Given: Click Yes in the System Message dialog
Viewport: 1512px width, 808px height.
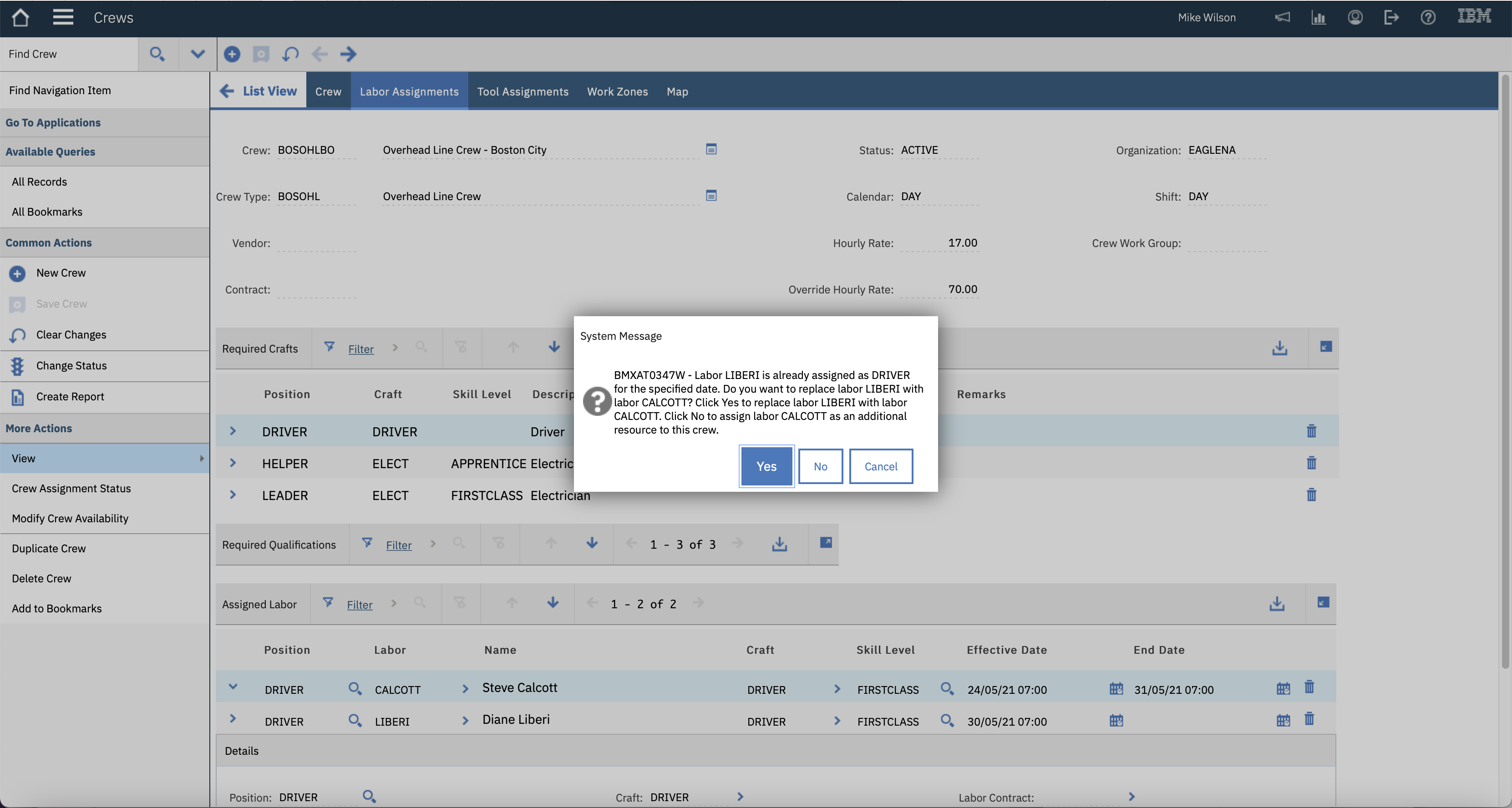Looking at the screenshot, I should coord(766,466).
